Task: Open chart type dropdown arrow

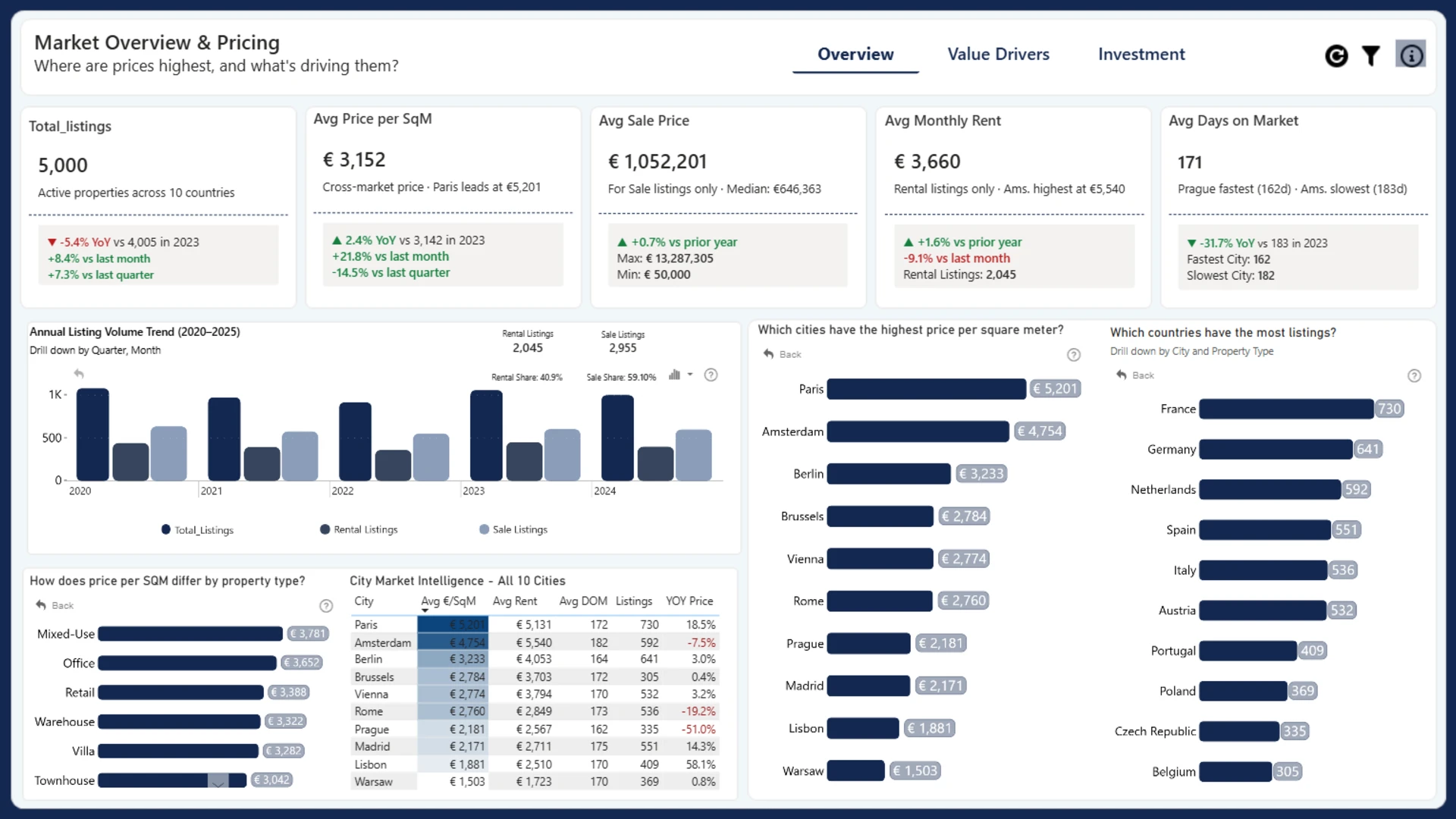Action: 690,375
